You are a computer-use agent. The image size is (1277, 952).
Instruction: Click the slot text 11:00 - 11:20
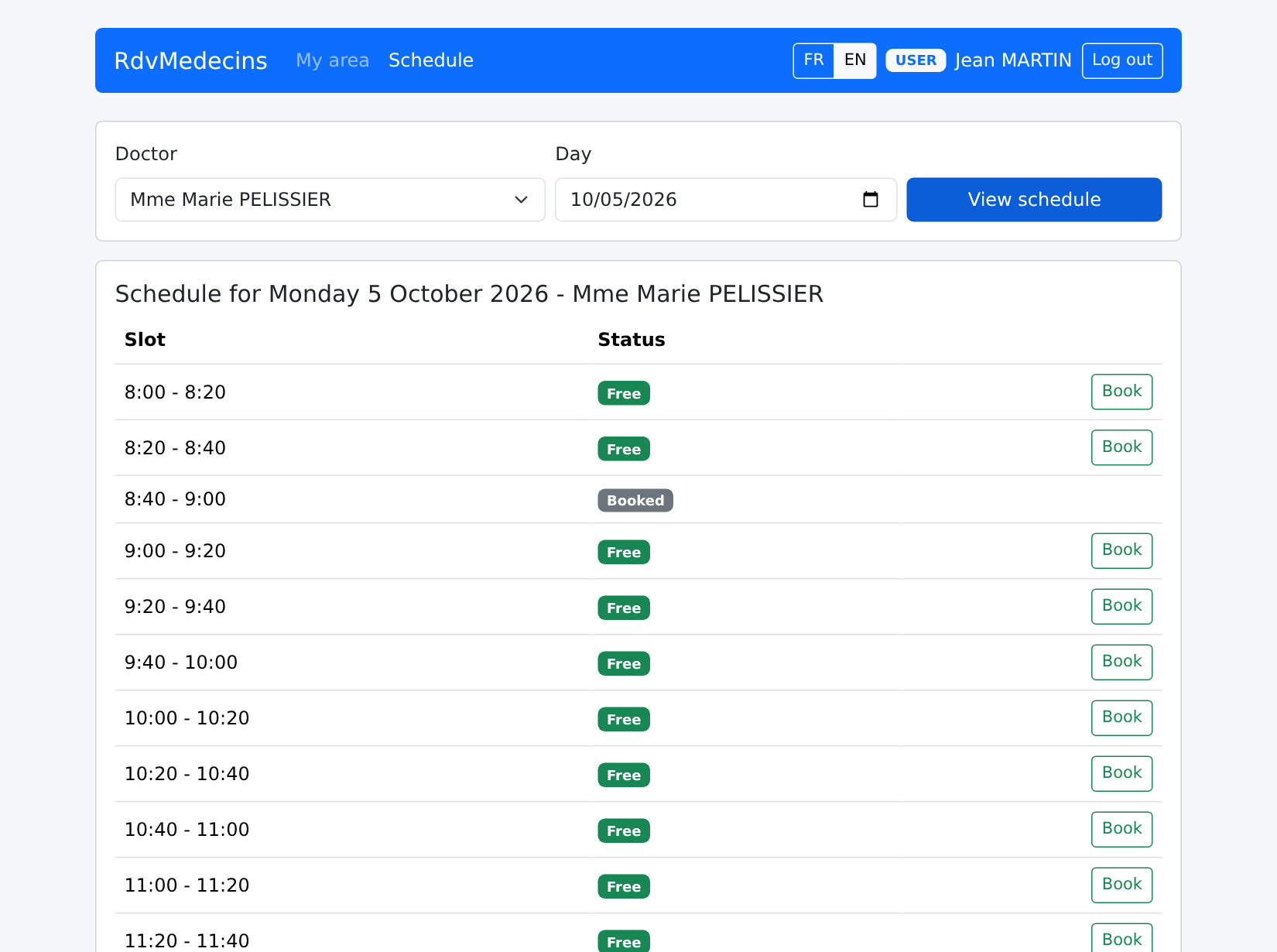[187, 885]
